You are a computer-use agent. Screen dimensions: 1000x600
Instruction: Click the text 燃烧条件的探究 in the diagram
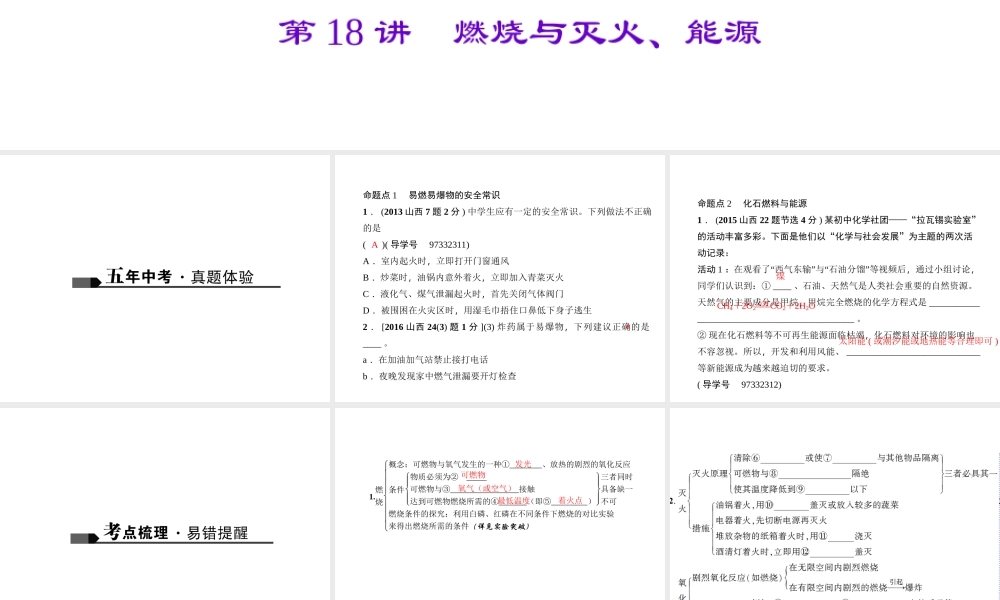pyautogui.click(x=419, y=514)
